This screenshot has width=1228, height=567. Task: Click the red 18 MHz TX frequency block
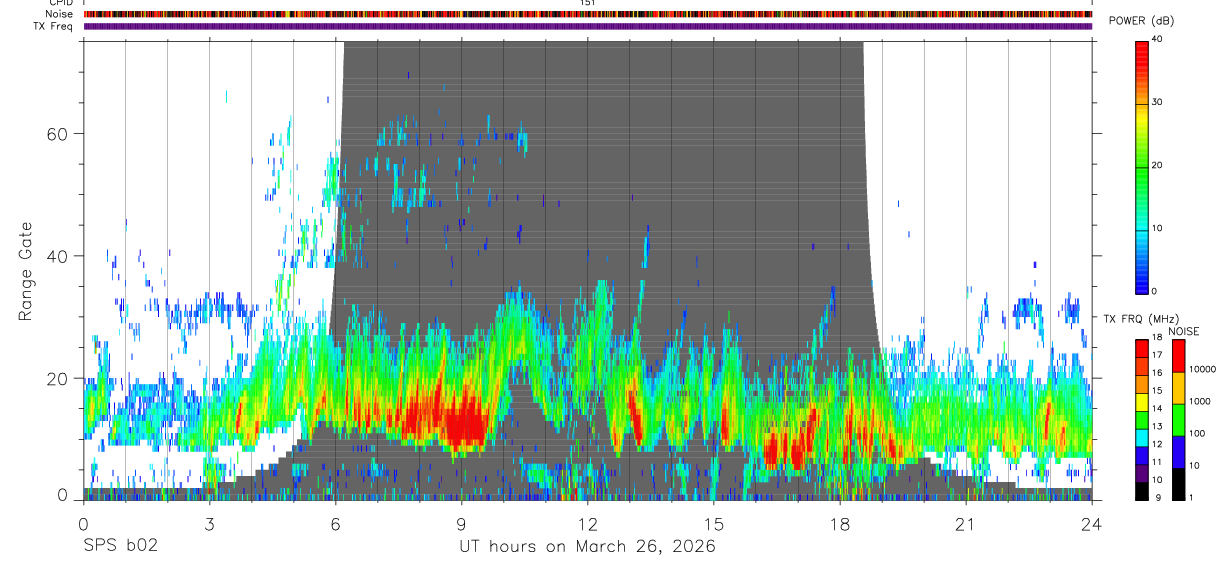click(1142, 347)
